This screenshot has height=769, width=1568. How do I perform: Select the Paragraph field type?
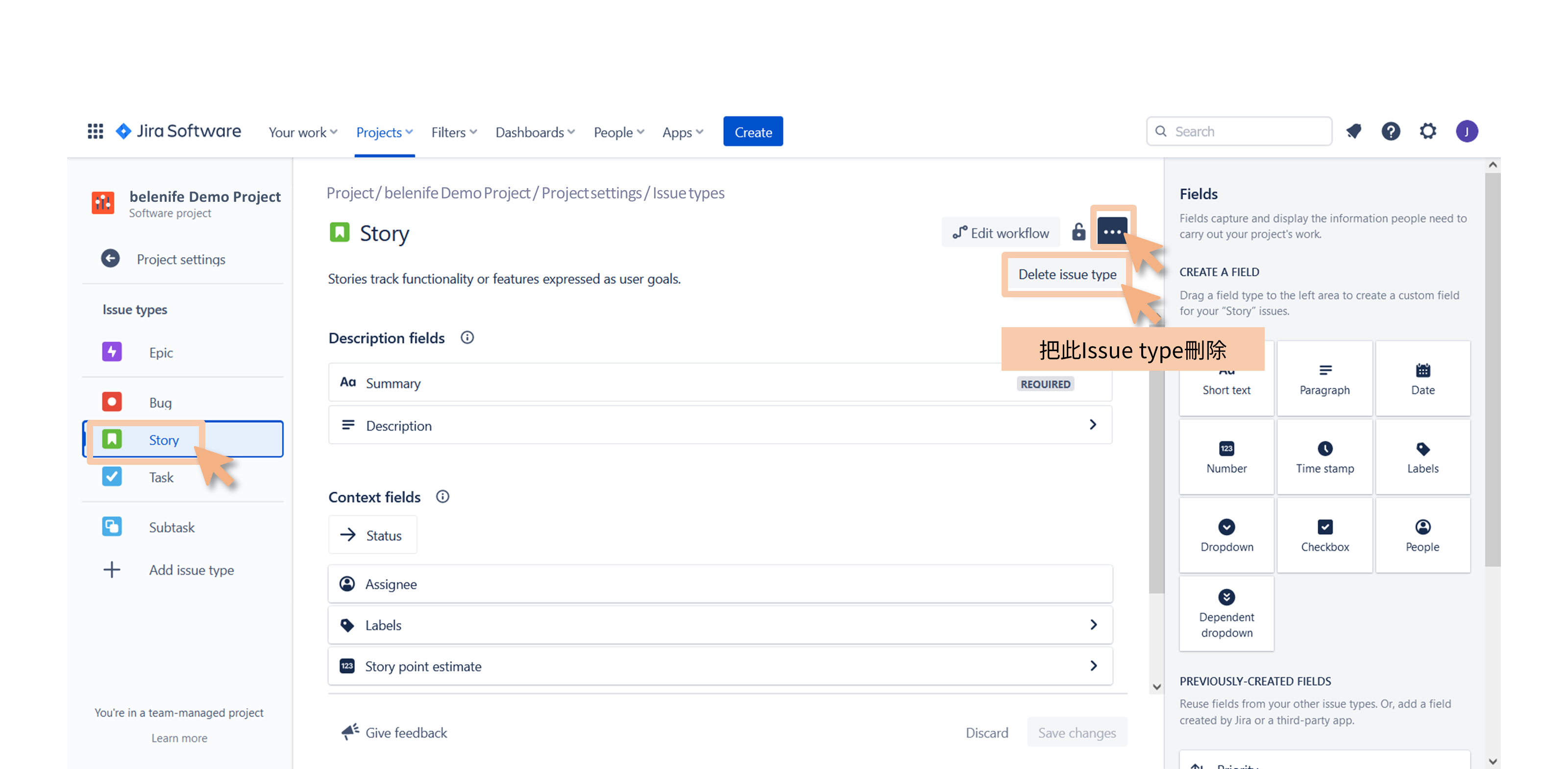[x=1324, y=379]
